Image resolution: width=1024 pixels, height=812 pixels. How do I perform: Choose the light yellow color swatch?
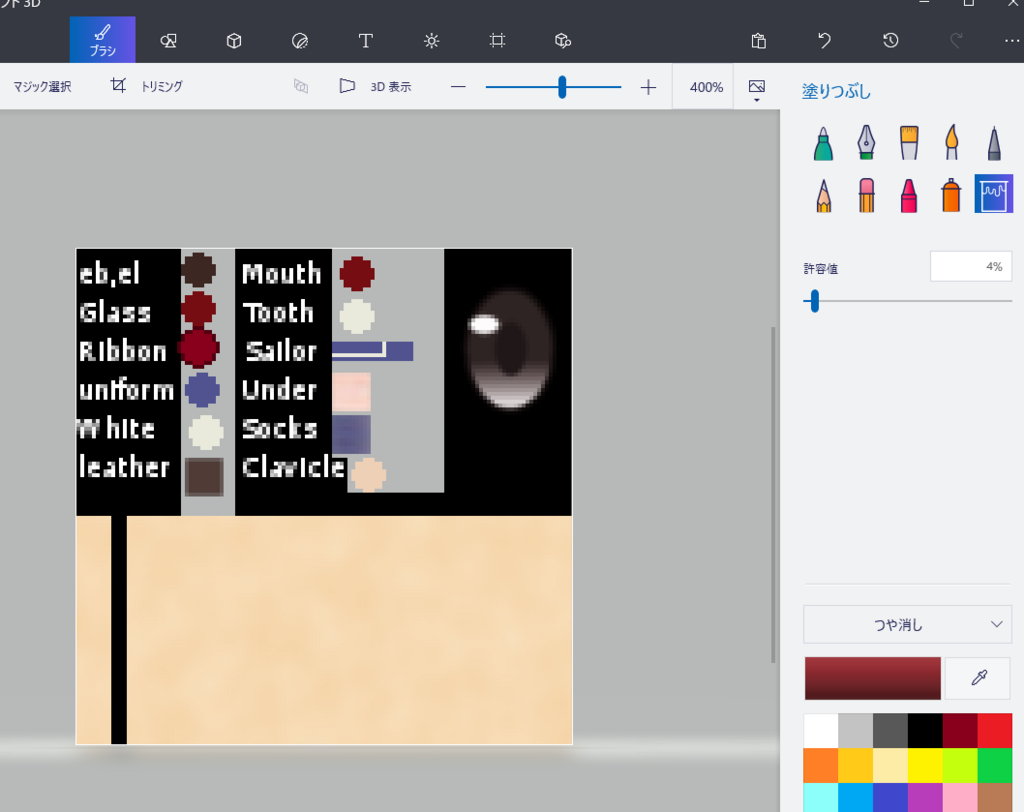pos(890,765)
